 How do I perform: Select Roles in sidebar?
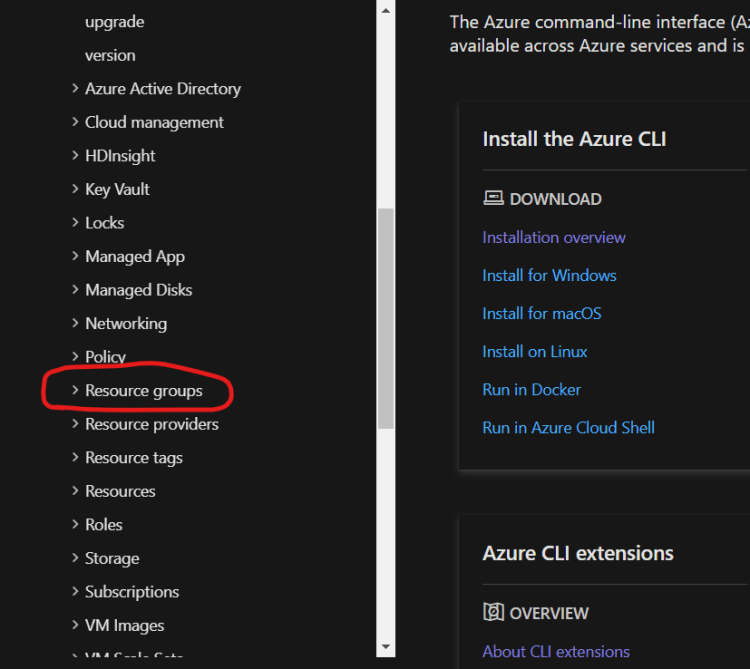103,525
